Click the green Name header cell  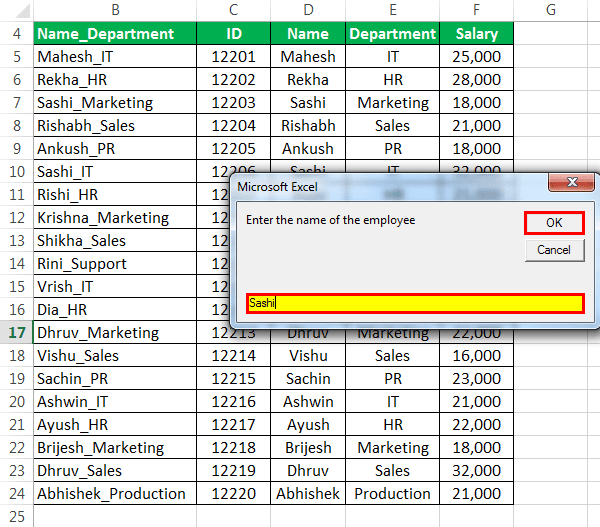click(308, 33)
